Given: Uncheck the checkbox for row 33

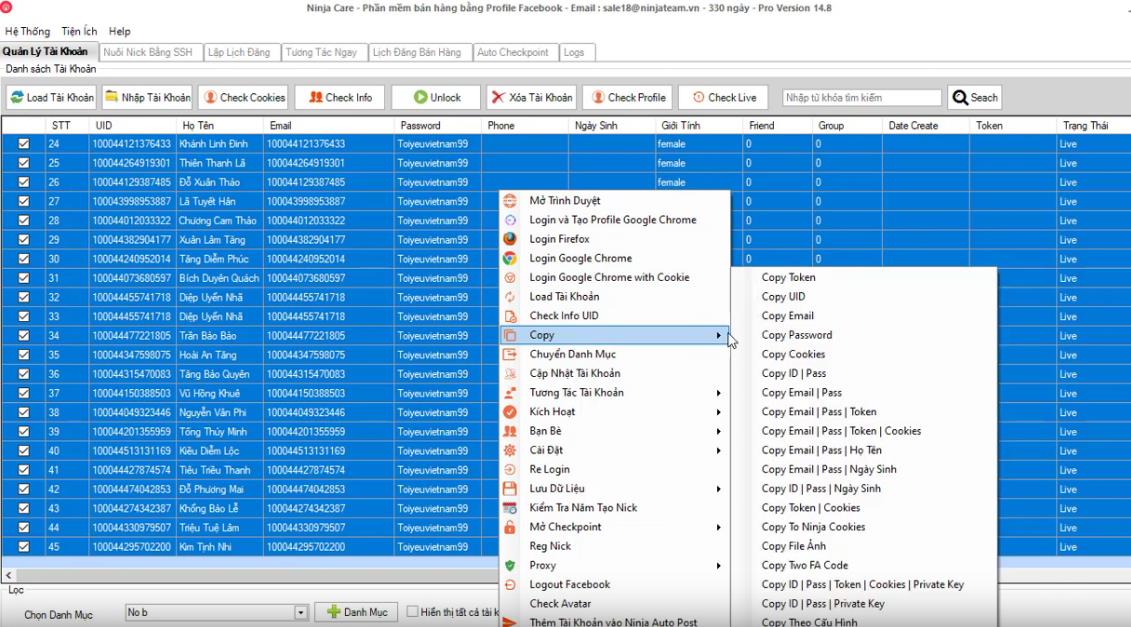Looking at the screenshot, I should click(x=24, y=316).
